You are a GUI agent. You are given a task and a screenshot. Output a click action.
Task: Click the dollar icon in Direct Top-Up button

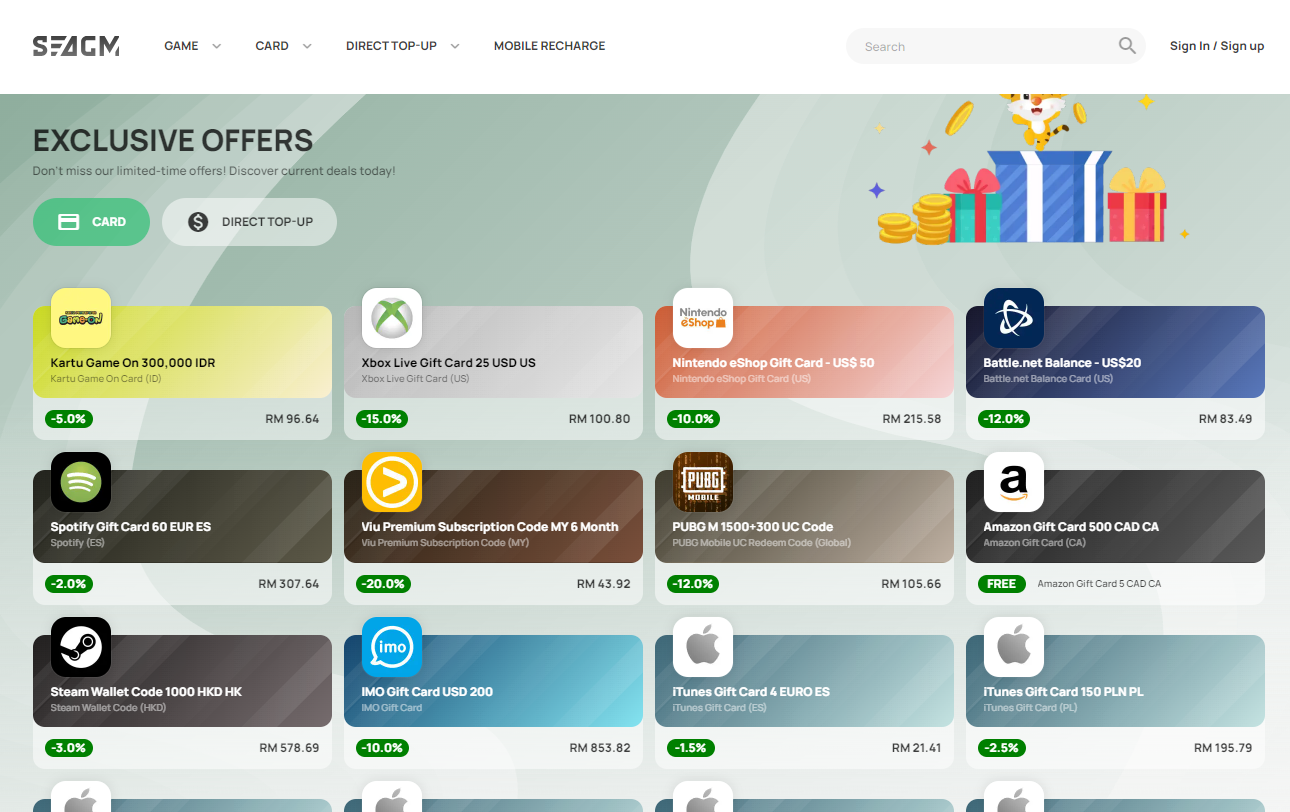point(198,222)
